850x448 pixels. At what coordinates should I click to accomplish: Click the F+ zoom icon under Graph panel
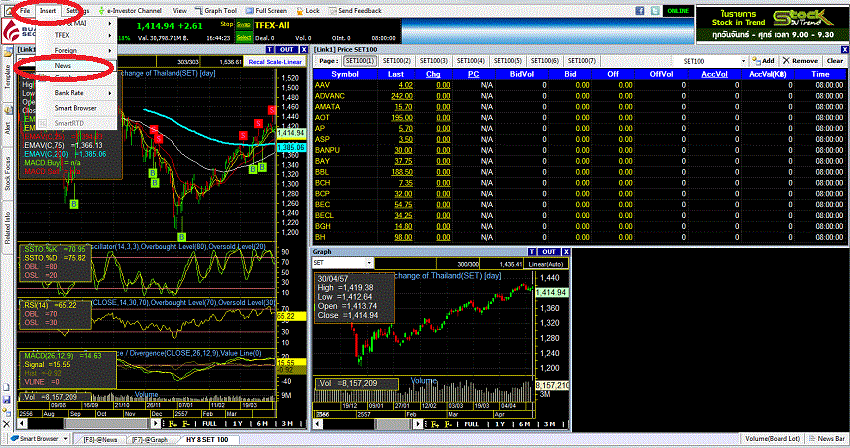click(x=435, y=424)
